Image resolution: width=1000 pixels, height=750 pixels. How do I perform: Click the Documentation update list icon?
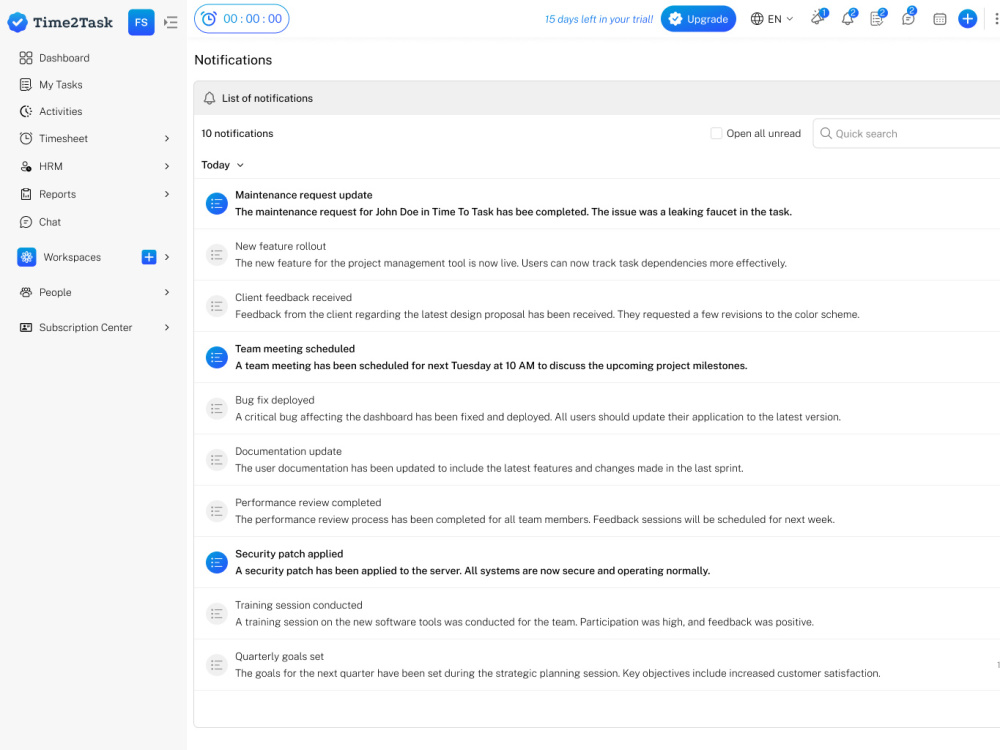click(x=217, y=460)
